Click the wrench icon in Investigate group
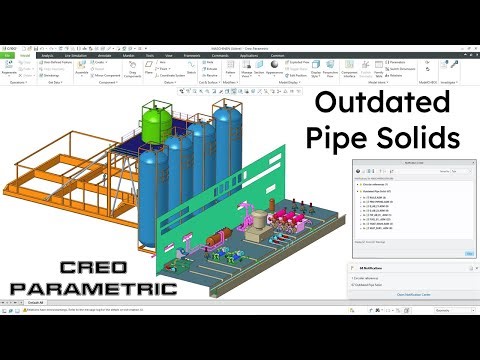Screen dimensions: 480x360 [x=454, y=64]
